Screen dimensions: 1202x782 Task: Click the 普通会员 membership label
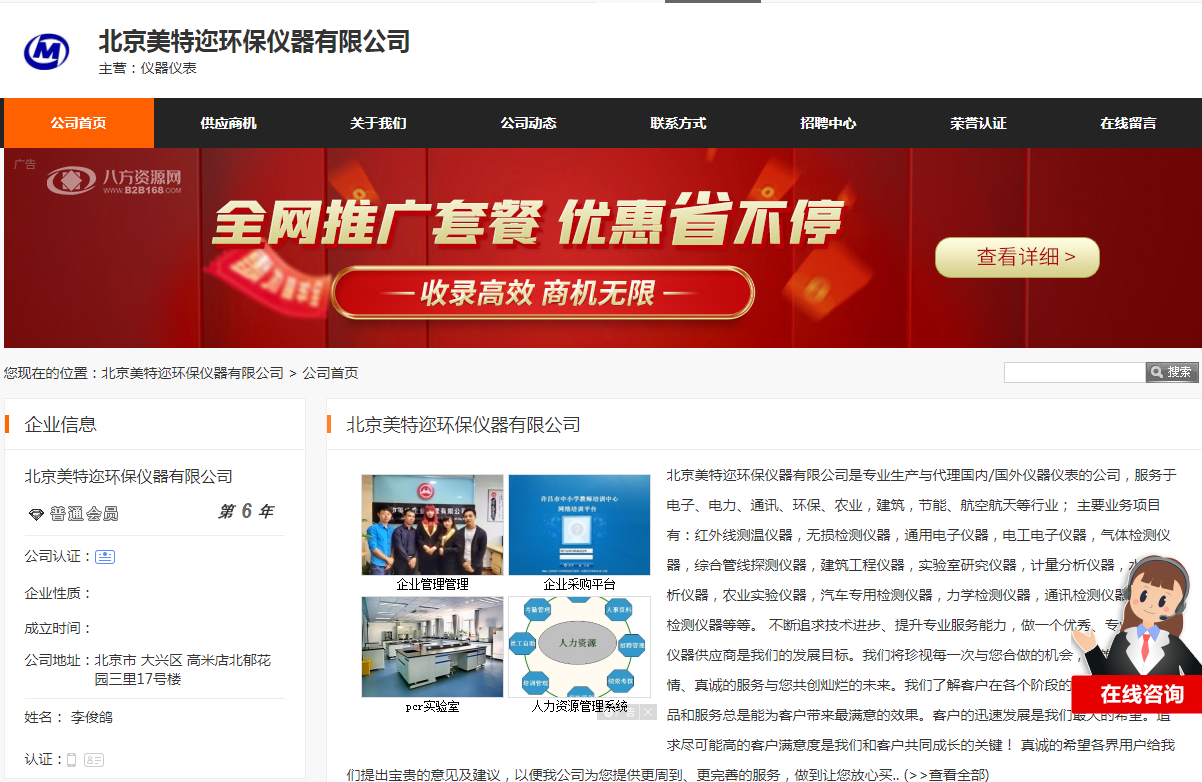click(84, 514)
